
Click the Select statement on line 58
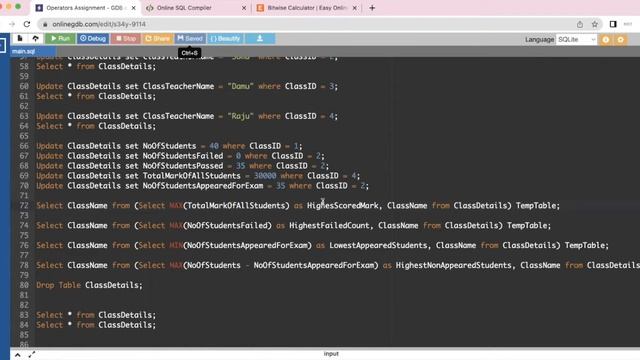tap(96, 67)
